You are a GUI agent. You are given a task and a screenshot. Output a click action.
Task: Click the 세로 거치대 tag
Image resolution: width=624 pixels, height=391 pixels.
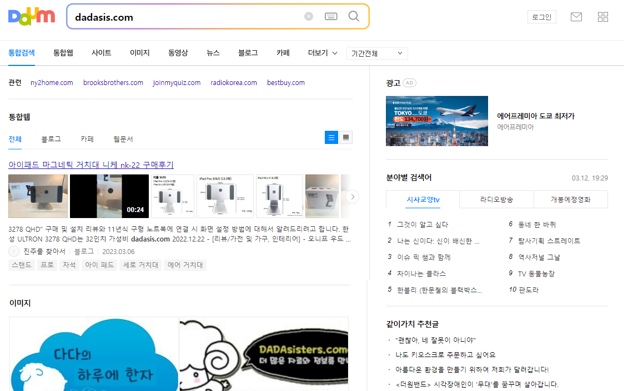(x=140, y=265)
